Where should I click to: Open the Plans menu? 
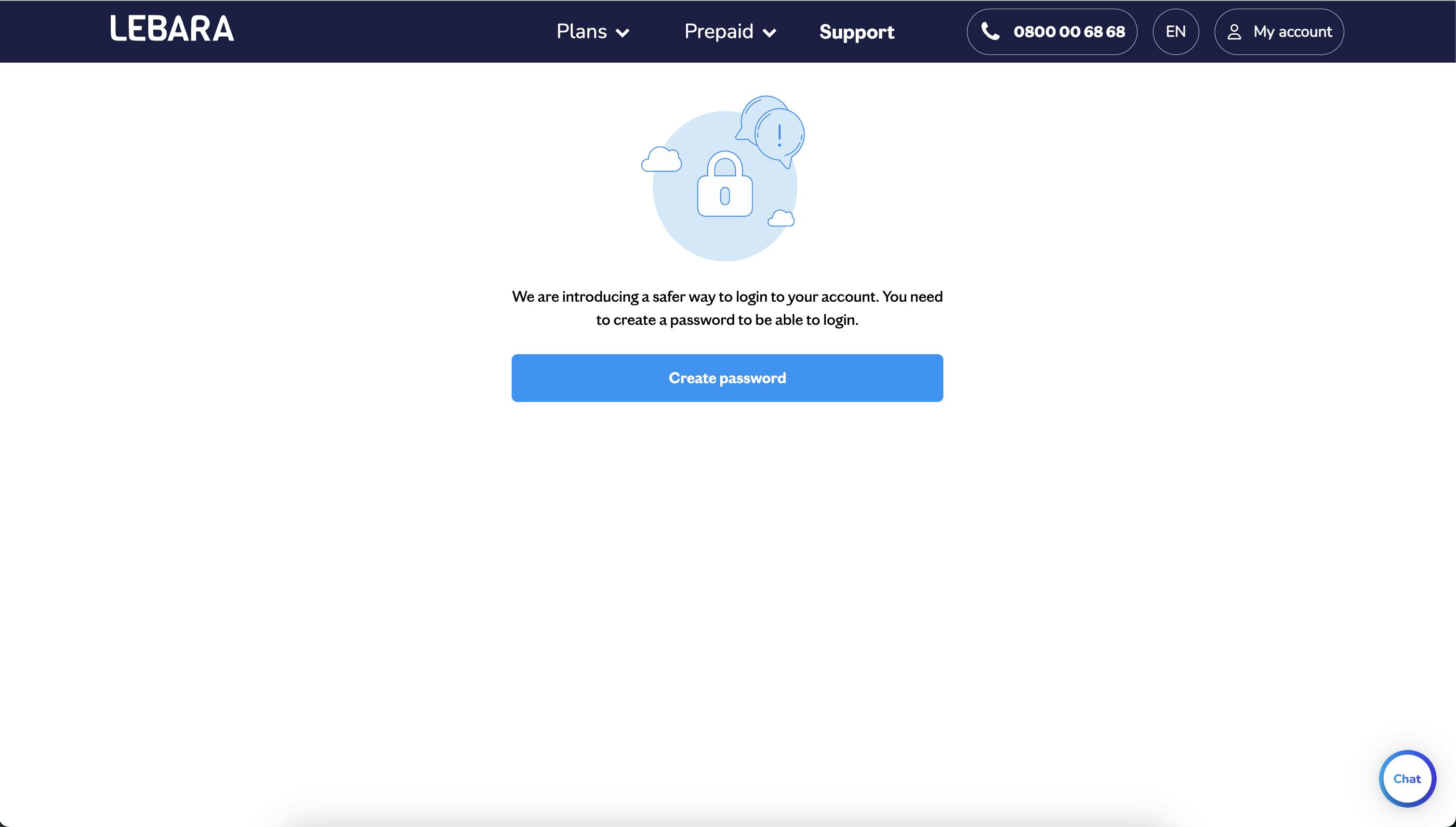[x=593, y=32]
